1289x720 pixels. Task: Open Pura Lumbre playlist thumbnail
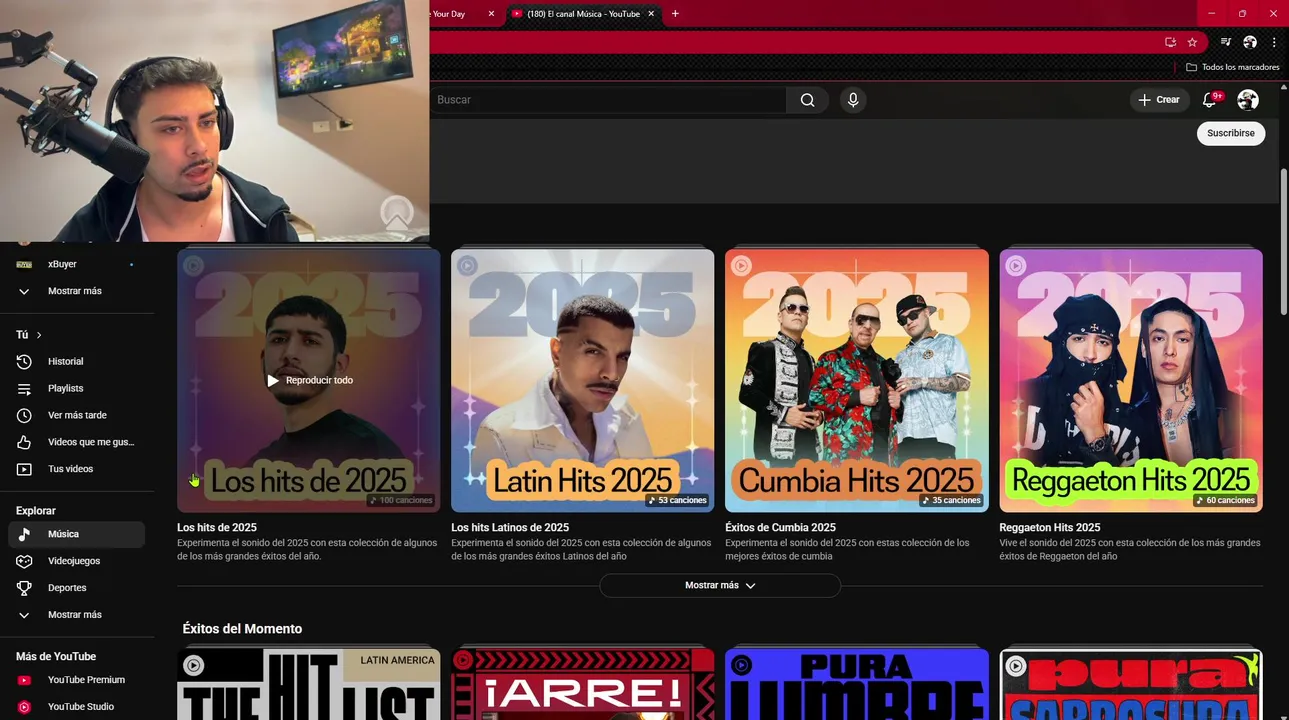click(857, 684)
